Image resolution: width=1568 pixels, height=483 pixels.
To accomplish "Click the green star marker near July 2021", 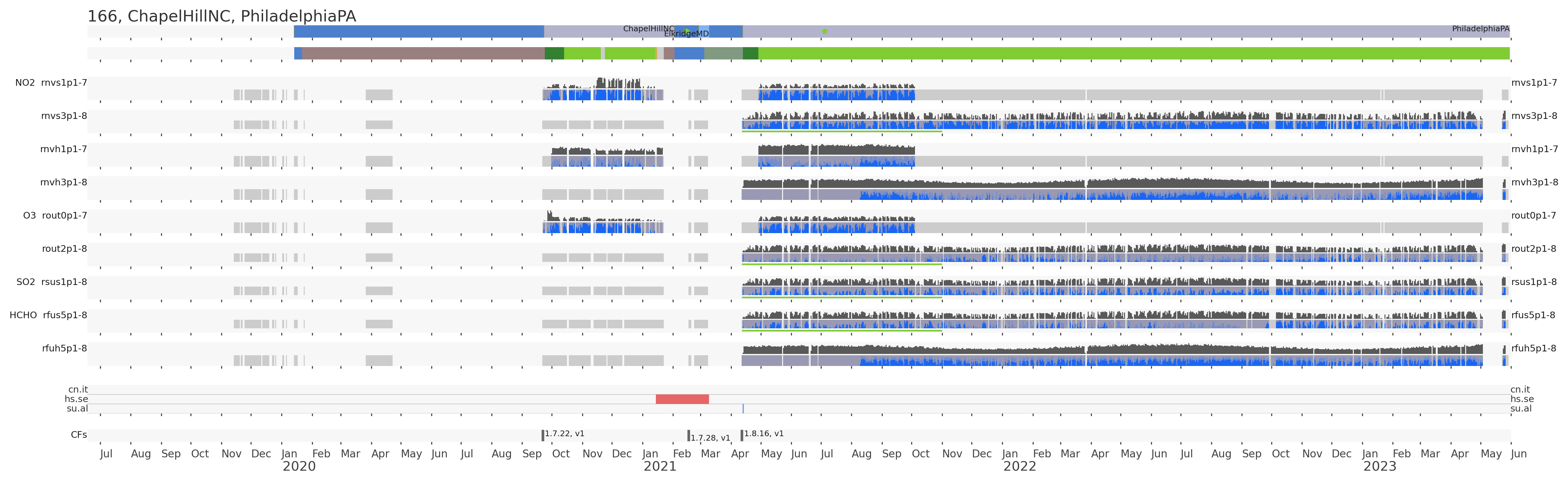I will tap(825, 31).
